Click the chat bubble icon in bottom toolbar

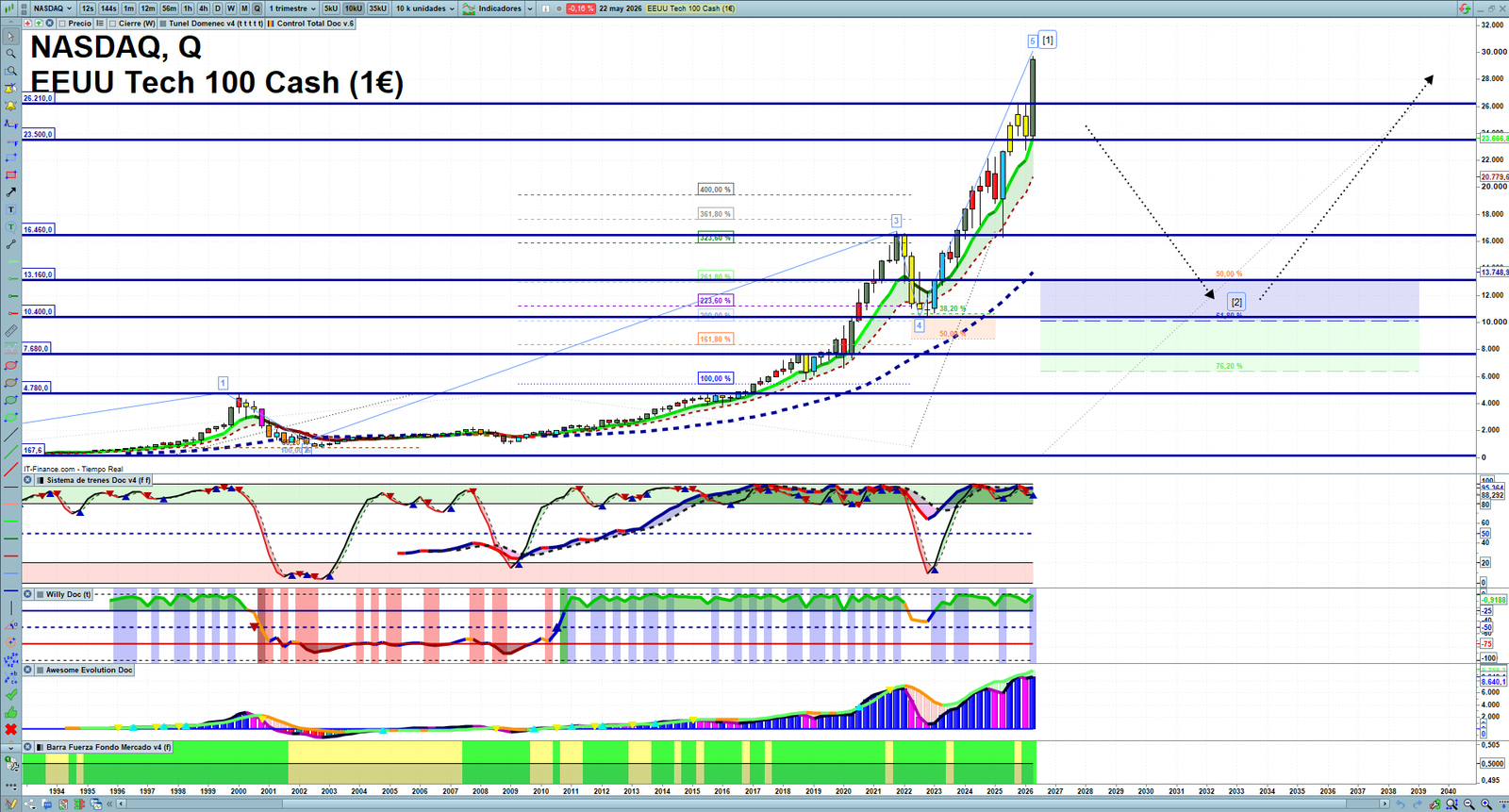46,804
